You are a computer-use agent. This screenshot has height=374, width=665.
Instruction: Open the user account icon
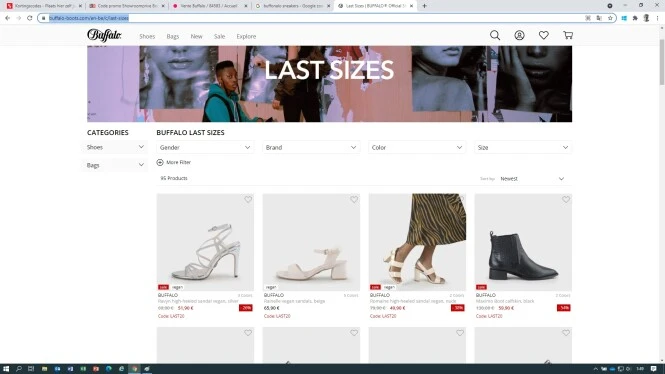[x=519, y=35]
